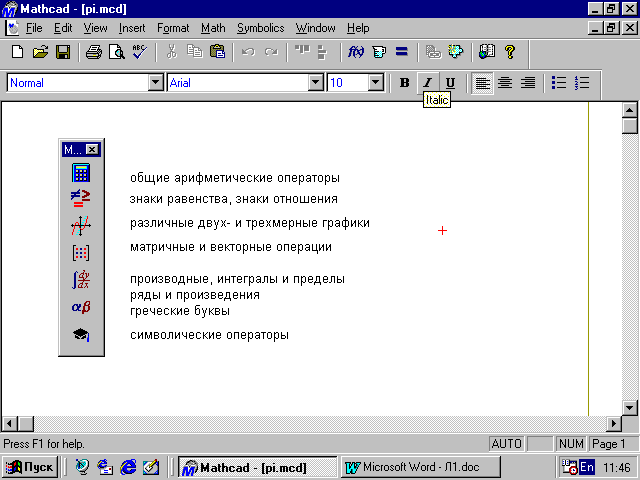The width and height of the screenshot is (640, 480).
Task: Toggle numbered list
Action: (582, 83)
